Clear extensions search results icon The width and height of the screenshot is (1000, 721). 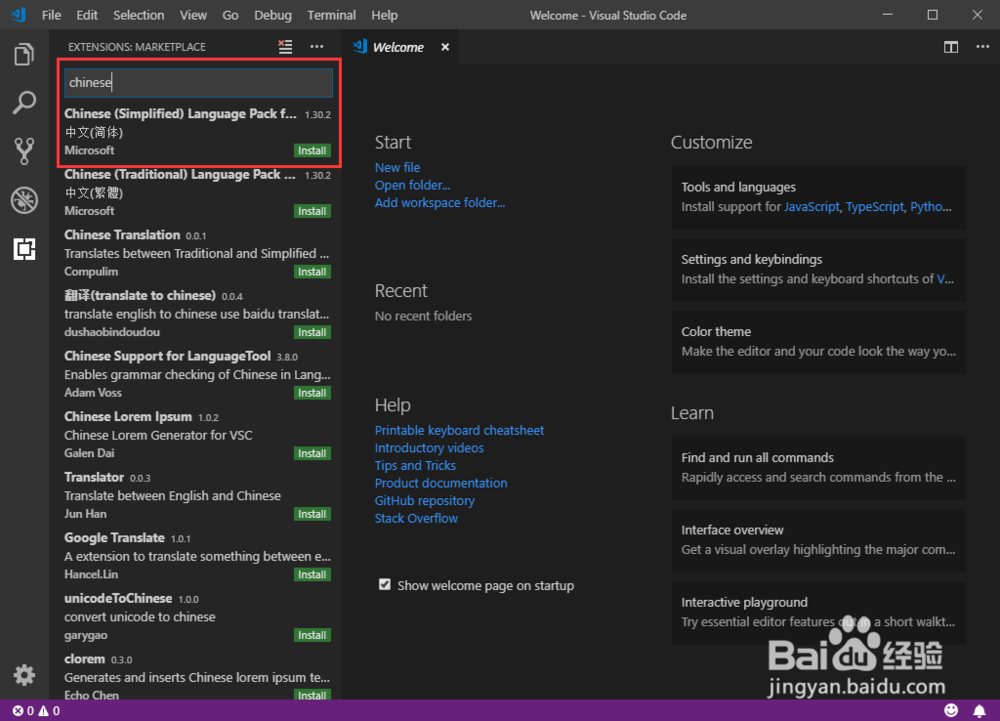tap(285, 47)
